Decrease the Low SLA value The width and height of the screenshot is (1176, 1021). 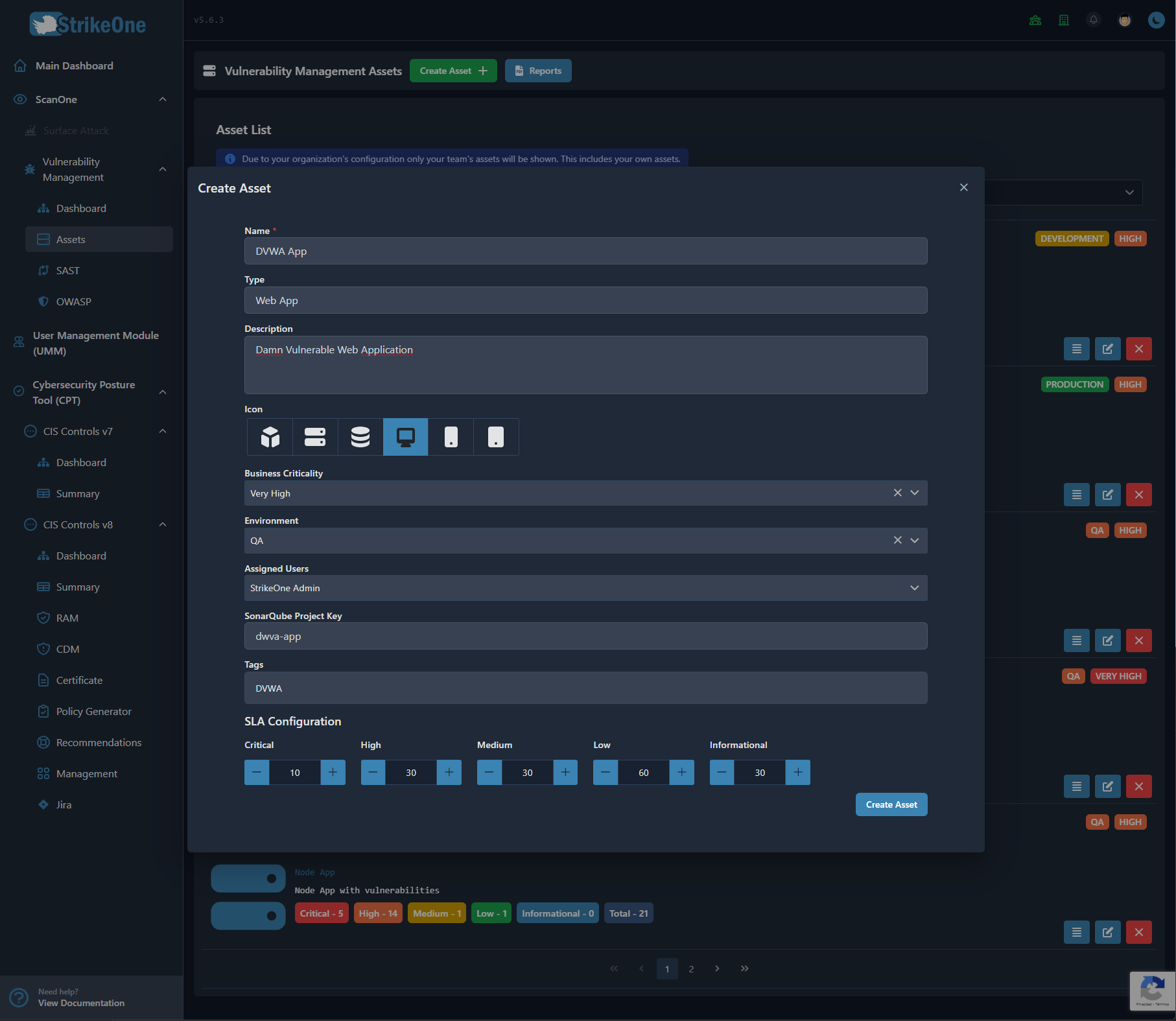point(606,772)
